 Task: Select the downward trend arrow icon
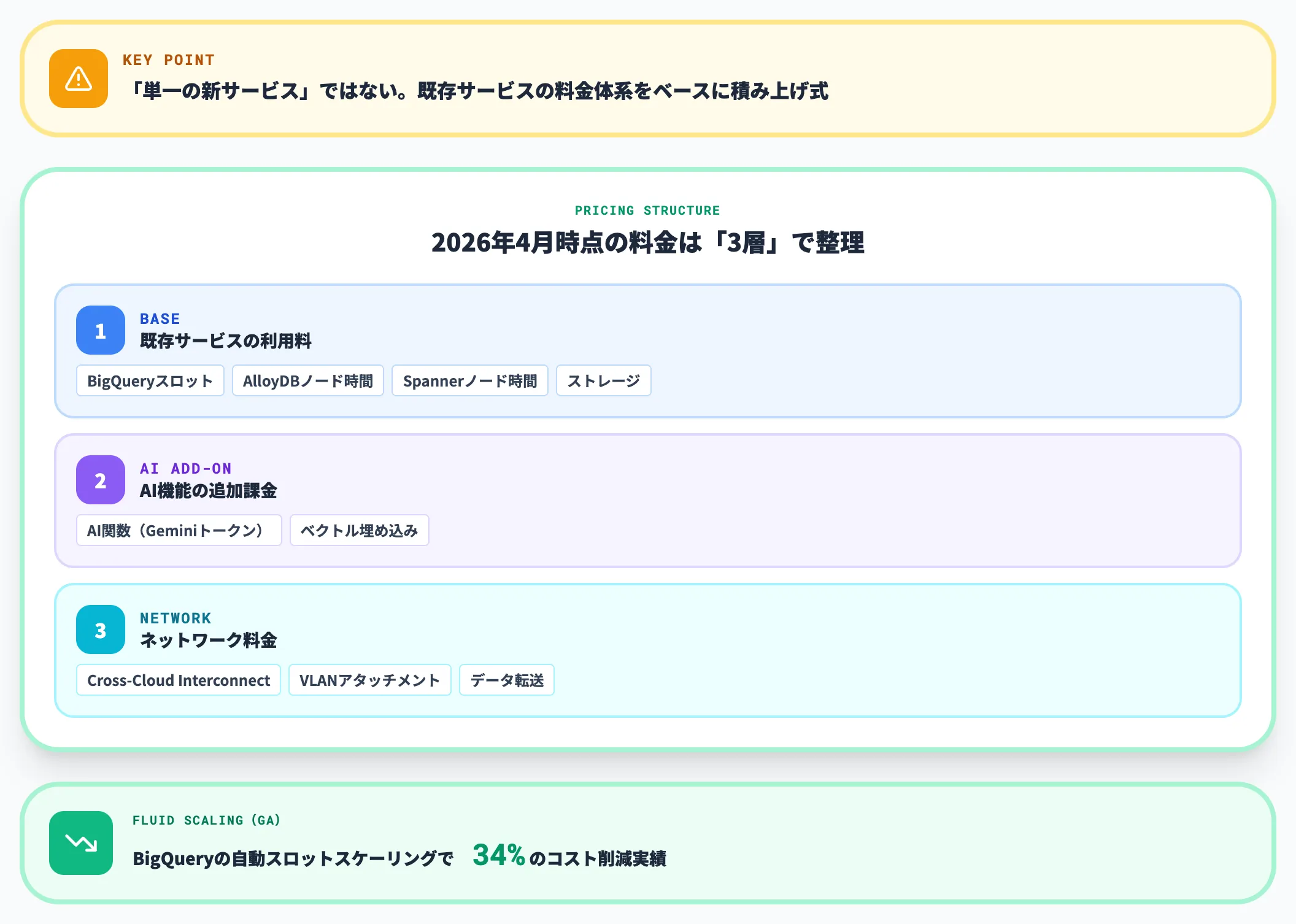click(x=80, y=843)
